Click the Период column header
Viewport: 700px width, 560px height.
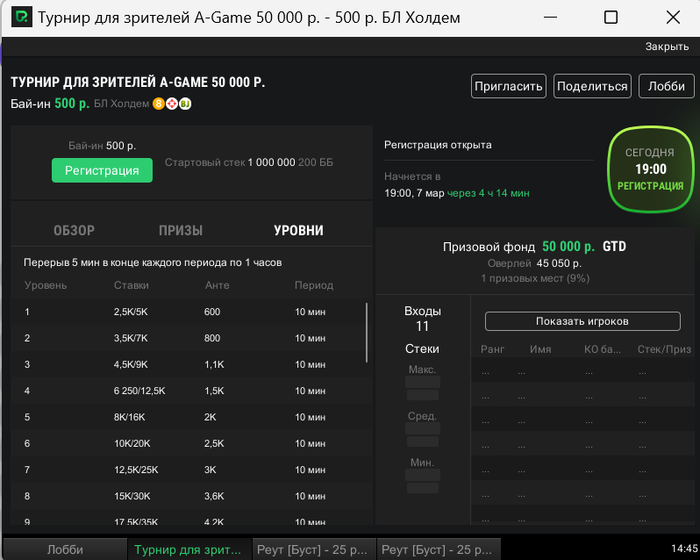pyautogui.click(x=314, y=285)
